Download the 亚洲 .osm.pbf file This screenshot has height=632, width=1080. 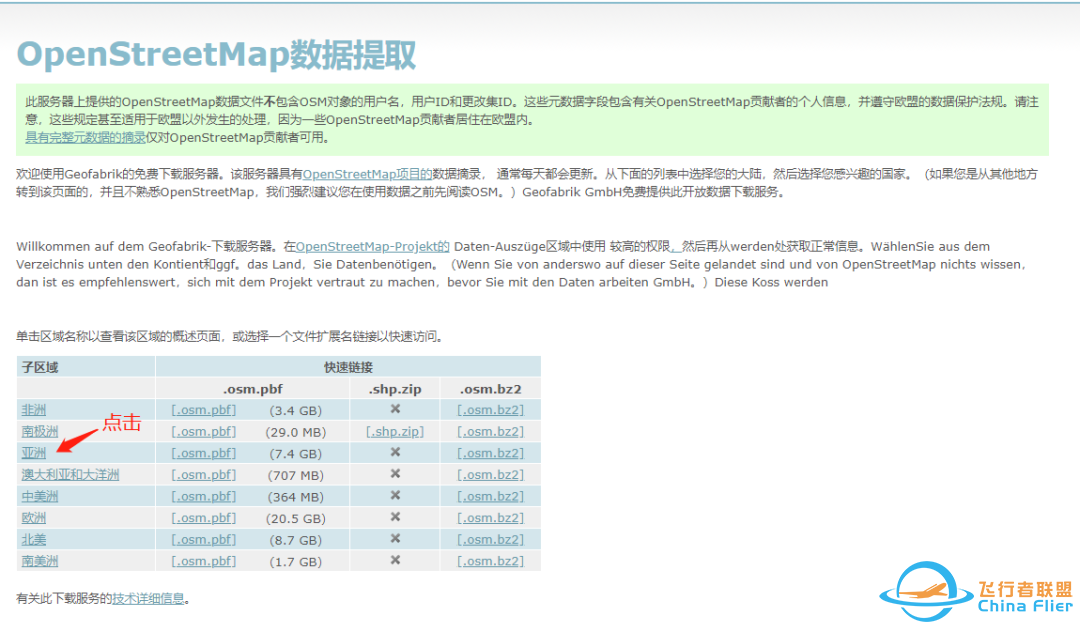point(204,453)
